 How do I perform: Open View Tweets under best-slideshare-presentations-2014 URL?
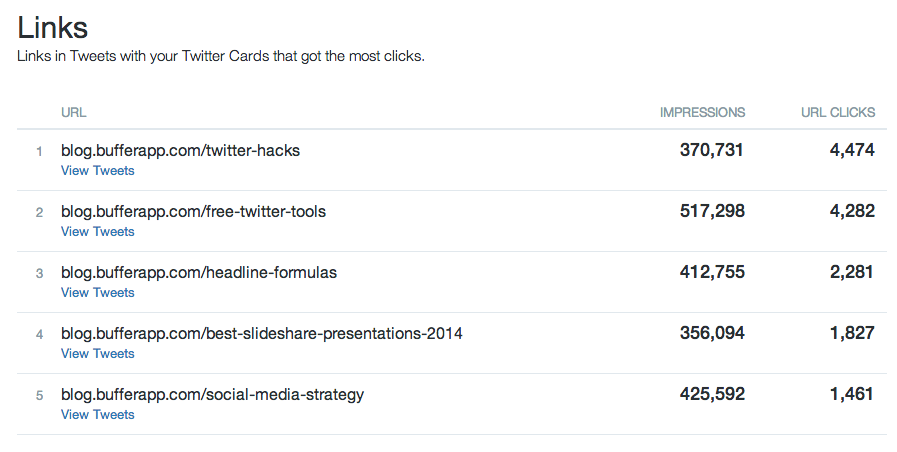tap(98, 354)
